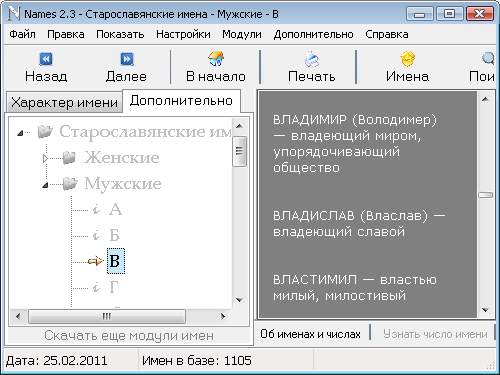Select letter Б in the tree
Image resolution: width=500 pixels, height=375 pixels.
click(x=114, y=235)
